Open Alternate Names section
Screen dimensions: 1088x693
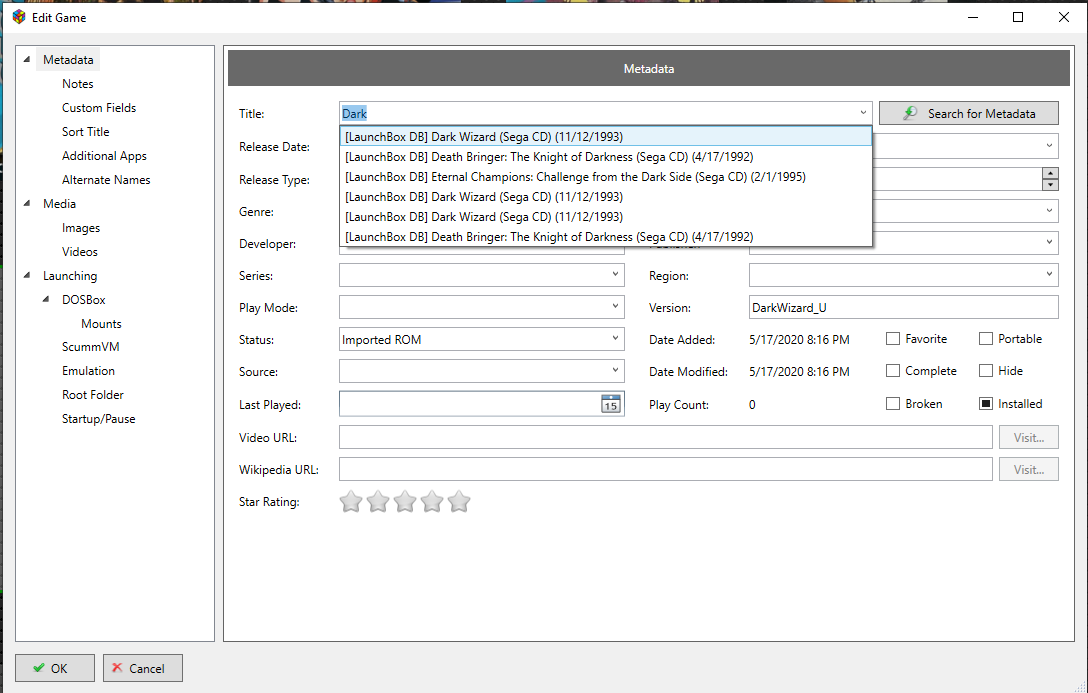[105, 180]
